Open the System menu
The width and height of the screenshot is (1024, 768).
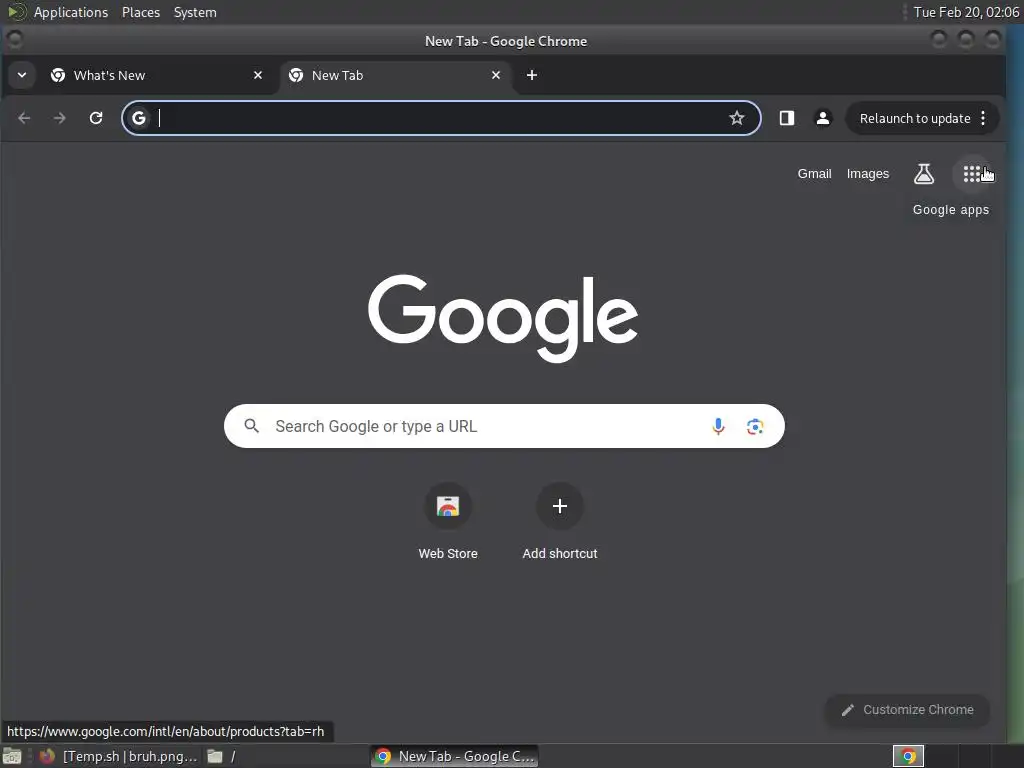point(195,12)
